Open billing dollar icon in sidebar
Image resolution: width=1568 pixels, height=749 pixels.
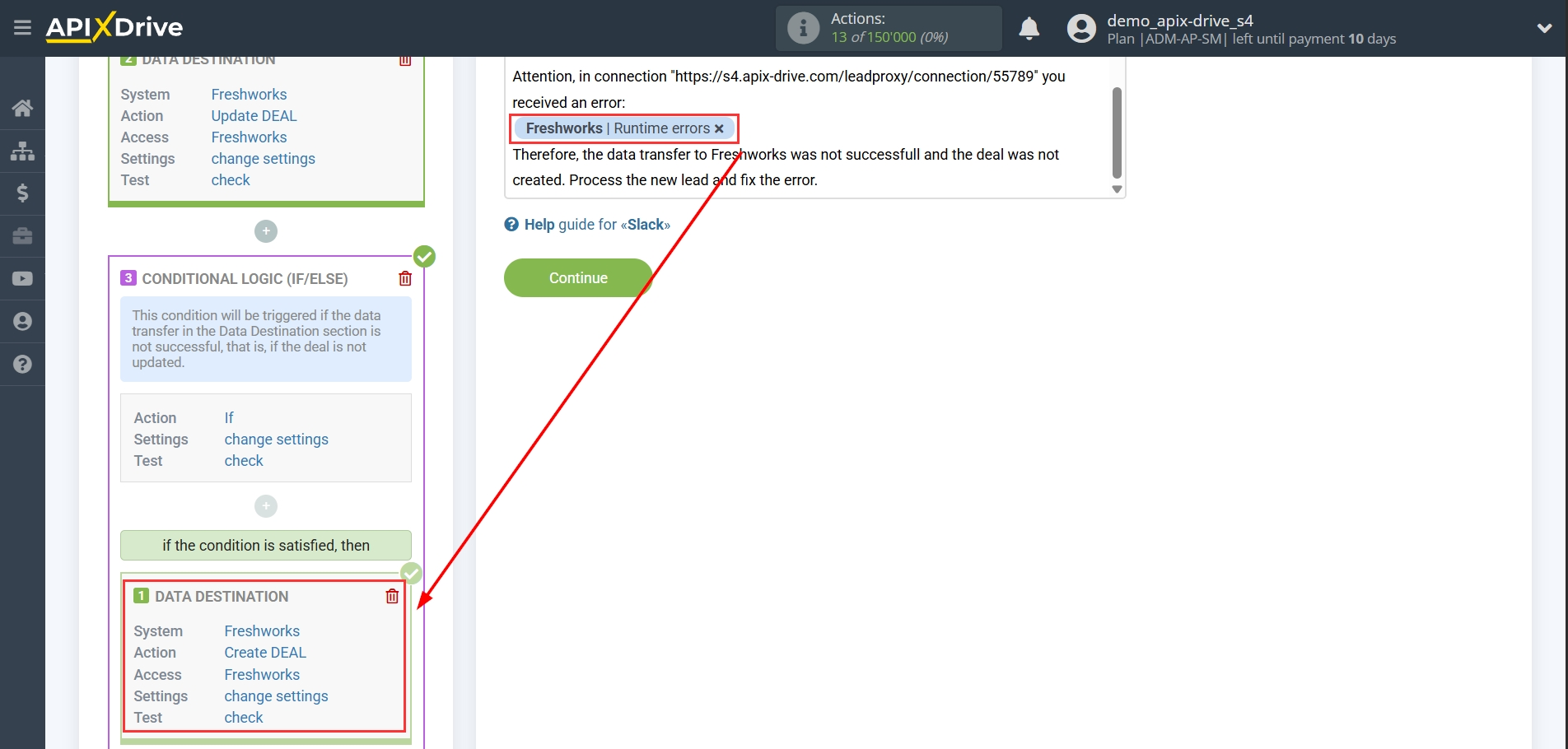pyautogui.click(x=22, y=193)
